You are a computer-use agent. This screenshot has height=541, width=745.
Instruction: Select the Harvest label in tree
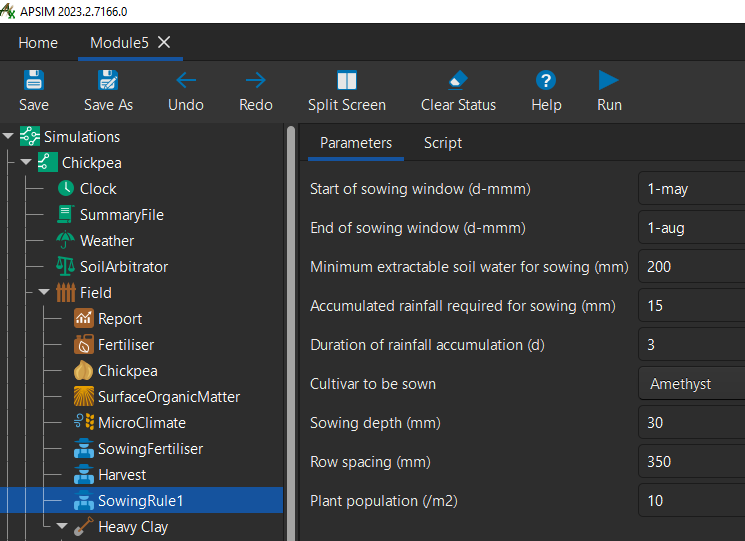tap(122, 475)
